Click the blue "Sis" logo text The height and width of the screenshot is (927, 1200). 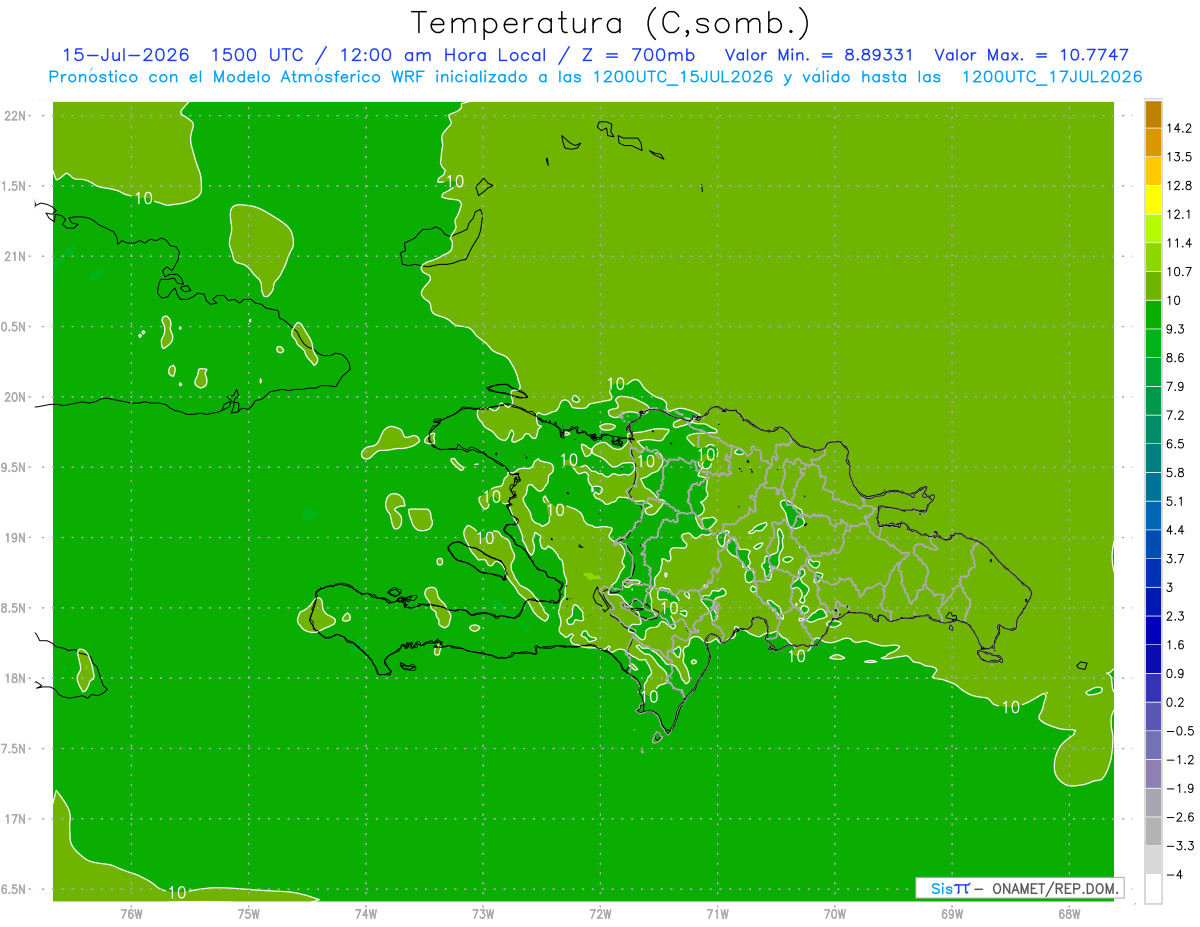coord(941,888)
